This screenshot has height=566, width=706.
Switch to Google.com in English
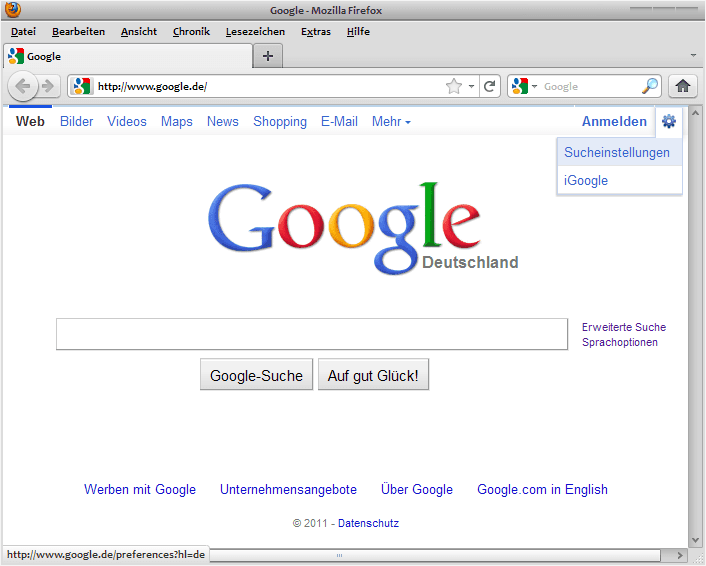(x=542, y=489)
